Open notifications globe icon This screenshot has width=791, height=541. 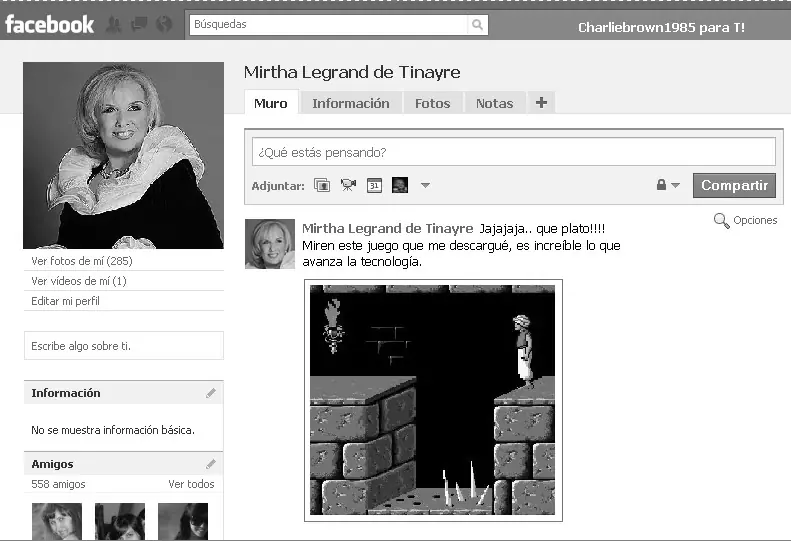click(x=163, y=24)
